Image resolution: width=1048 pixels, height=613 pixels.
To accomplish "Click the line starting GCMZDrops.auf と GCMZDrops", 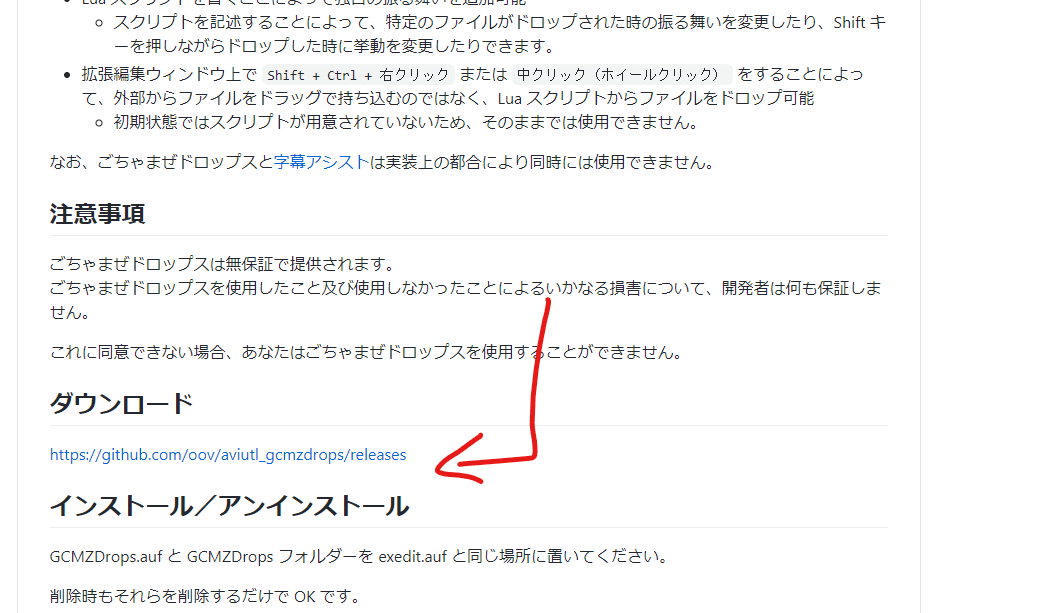I will pyautogui.click(x=360, y=556).
